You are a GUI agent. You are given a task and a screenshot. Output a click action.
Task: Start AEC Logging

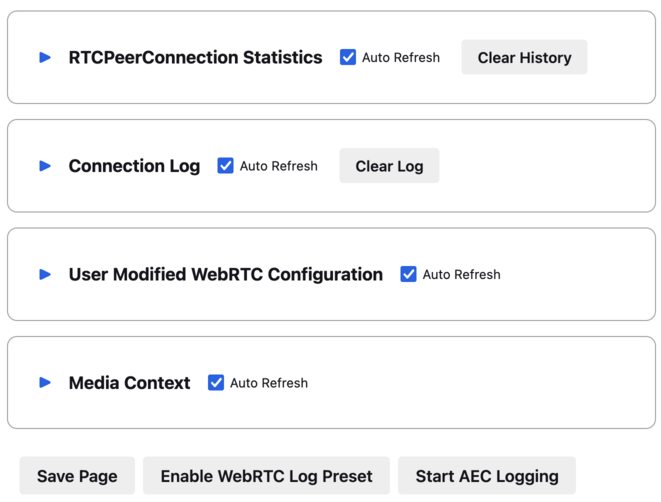(486, 476)
